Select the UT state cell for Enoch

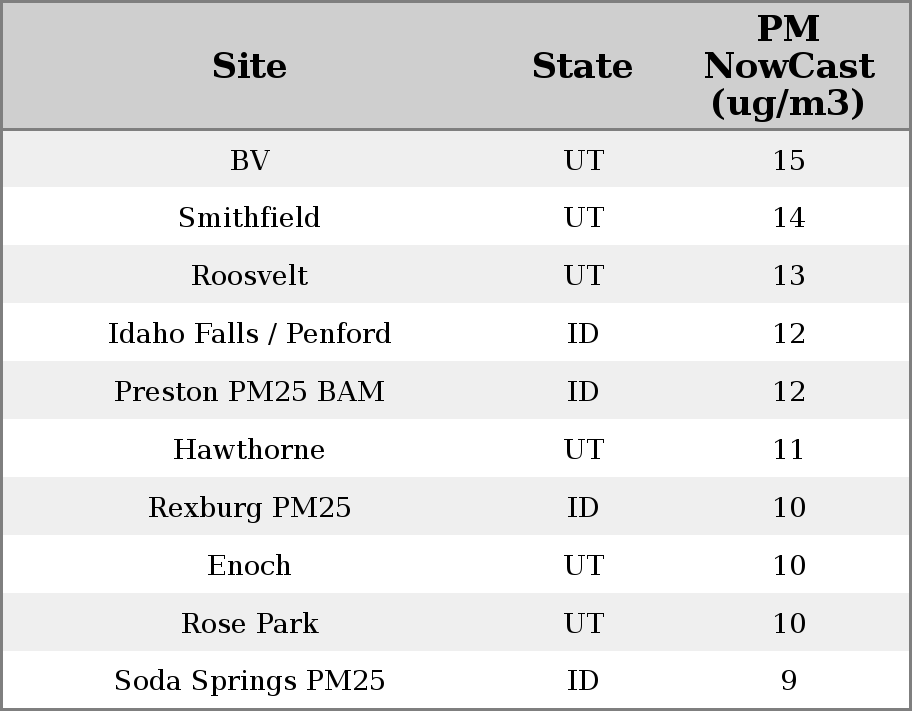[x=583, y=566]
